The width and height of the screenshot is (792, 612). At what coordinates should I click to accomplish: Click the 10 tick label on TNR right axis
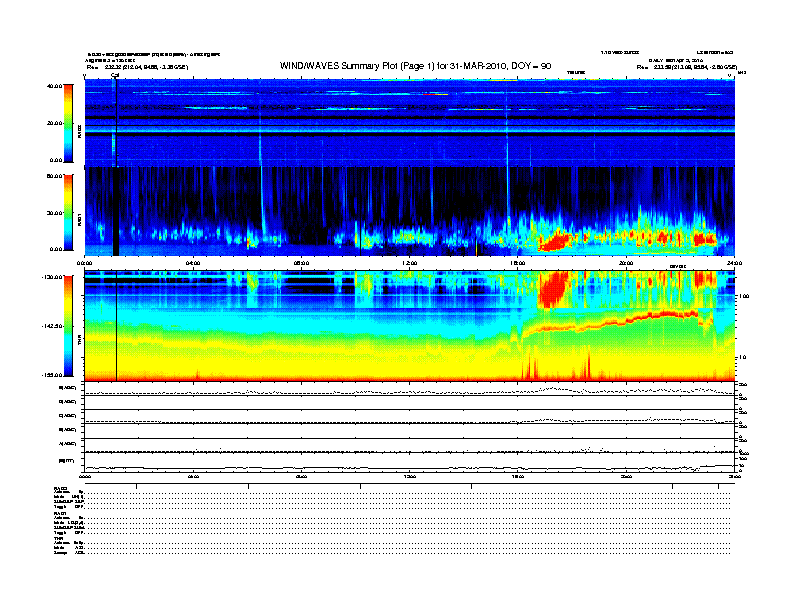tap(742, 357)
